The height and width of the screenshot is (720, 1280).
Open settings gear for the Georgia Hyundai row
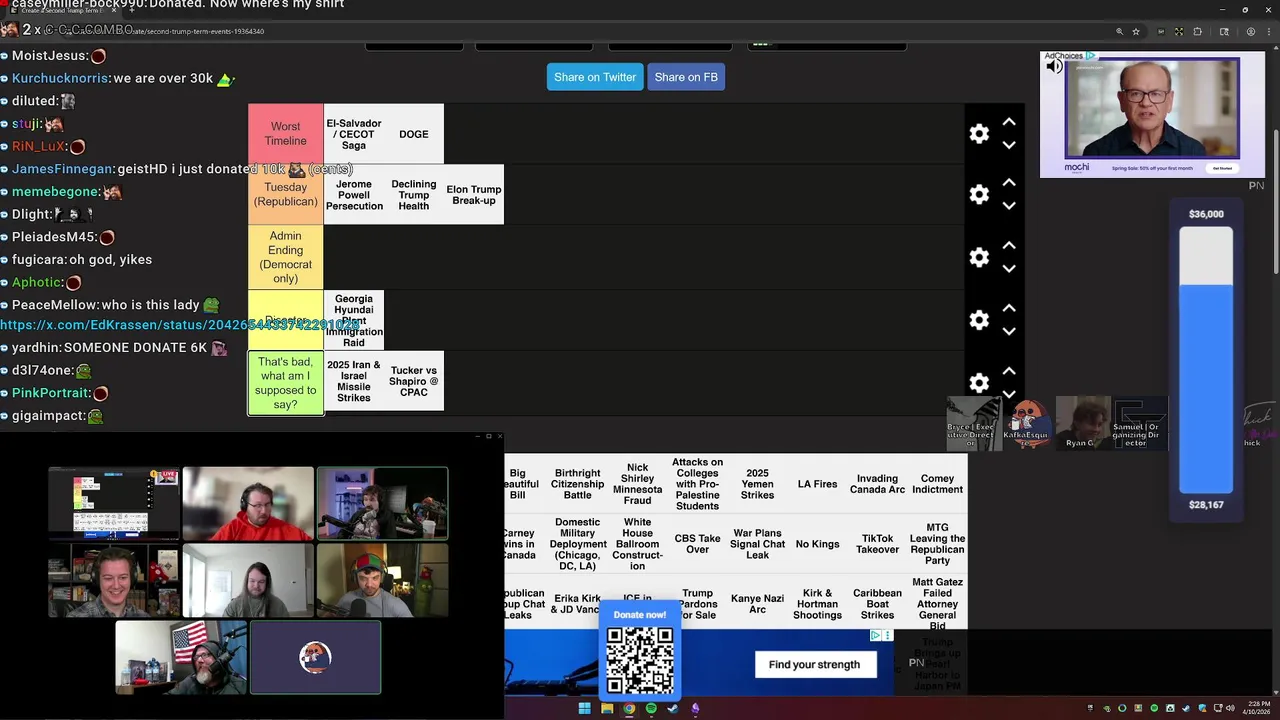point(979,320)
